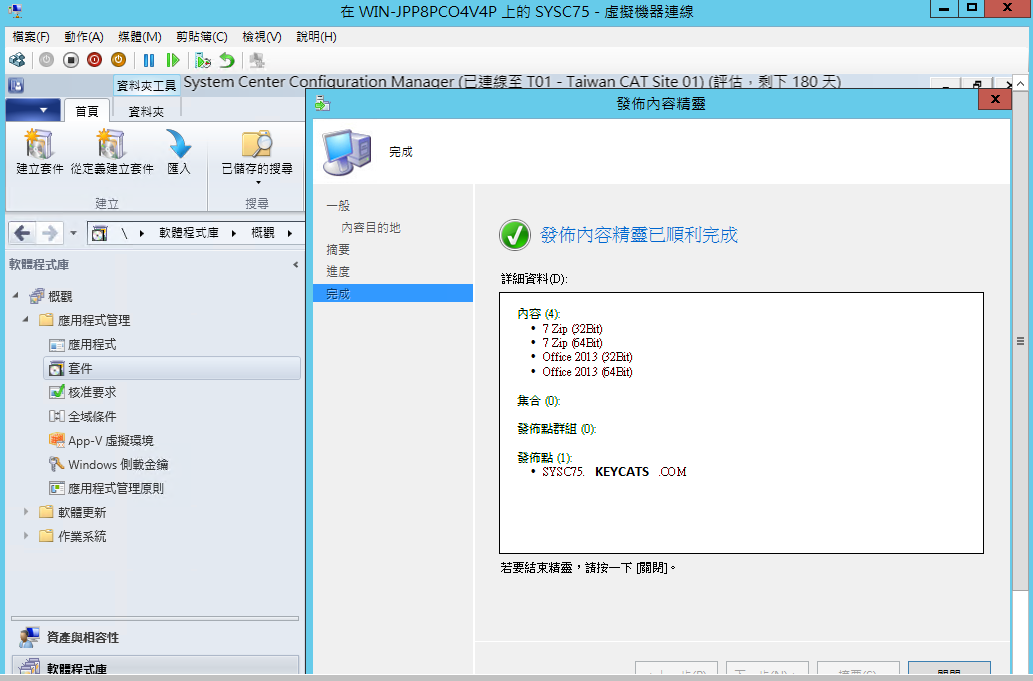This screenshot has width=1033, height=681.
Task: Click the wizard title bar icon
Action: 322,103
